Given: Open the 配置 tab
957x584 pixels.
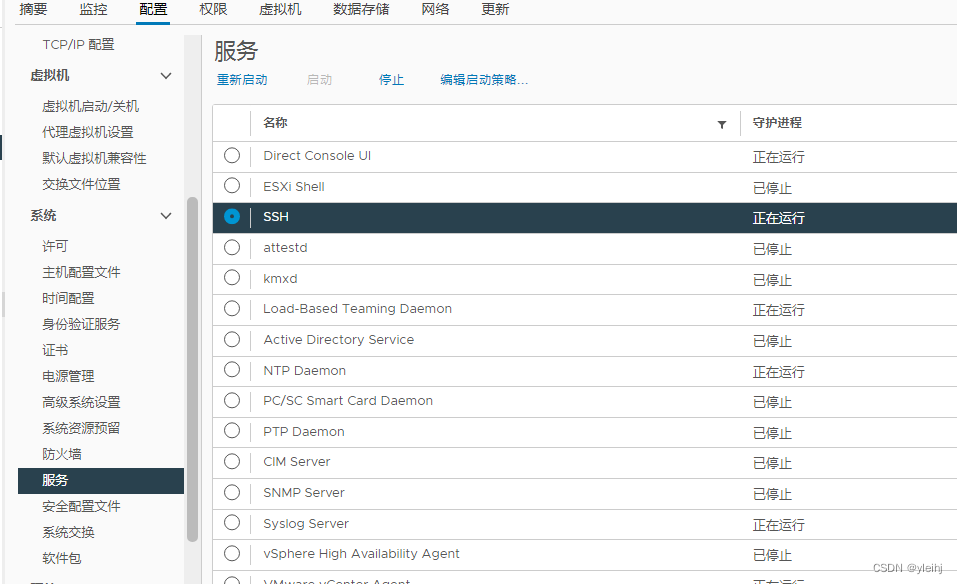Looking at the screenshot, I should 153,9.
